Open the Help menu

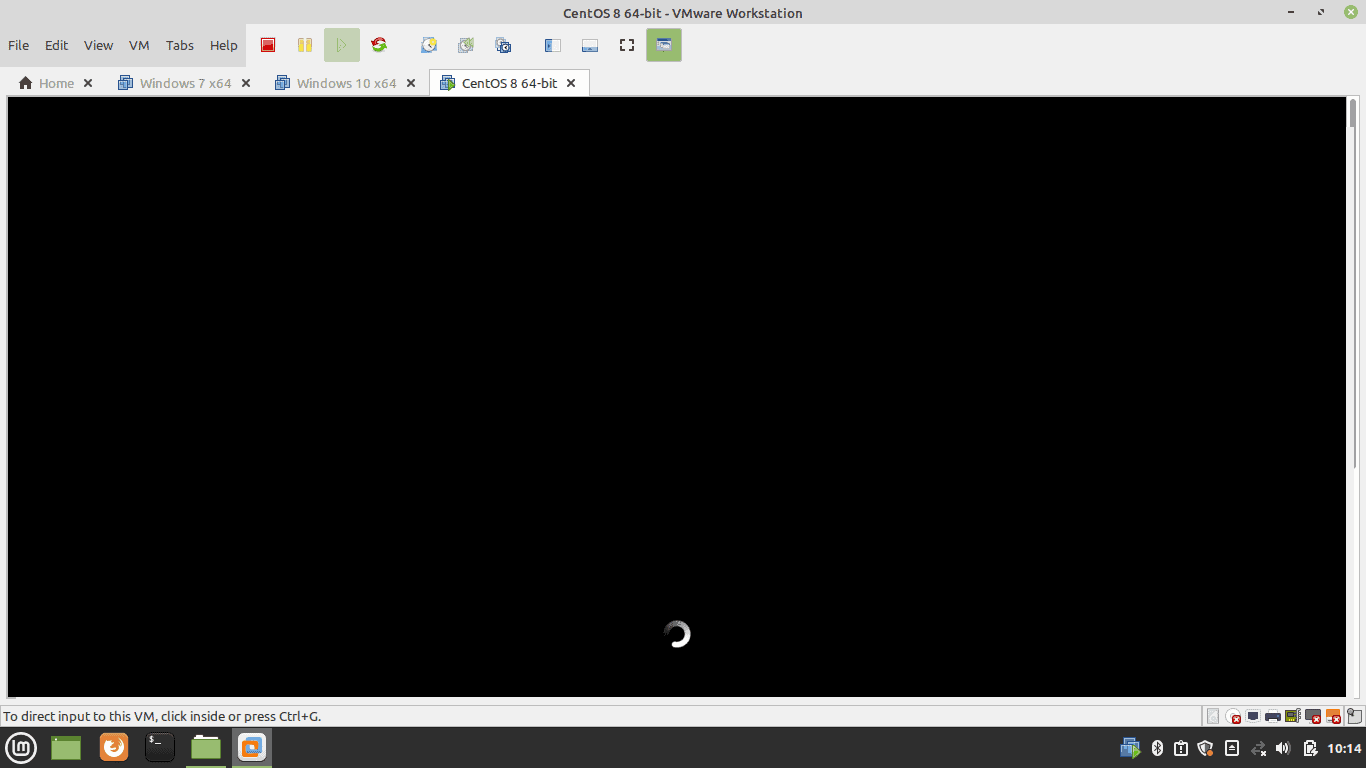[224, 45]
